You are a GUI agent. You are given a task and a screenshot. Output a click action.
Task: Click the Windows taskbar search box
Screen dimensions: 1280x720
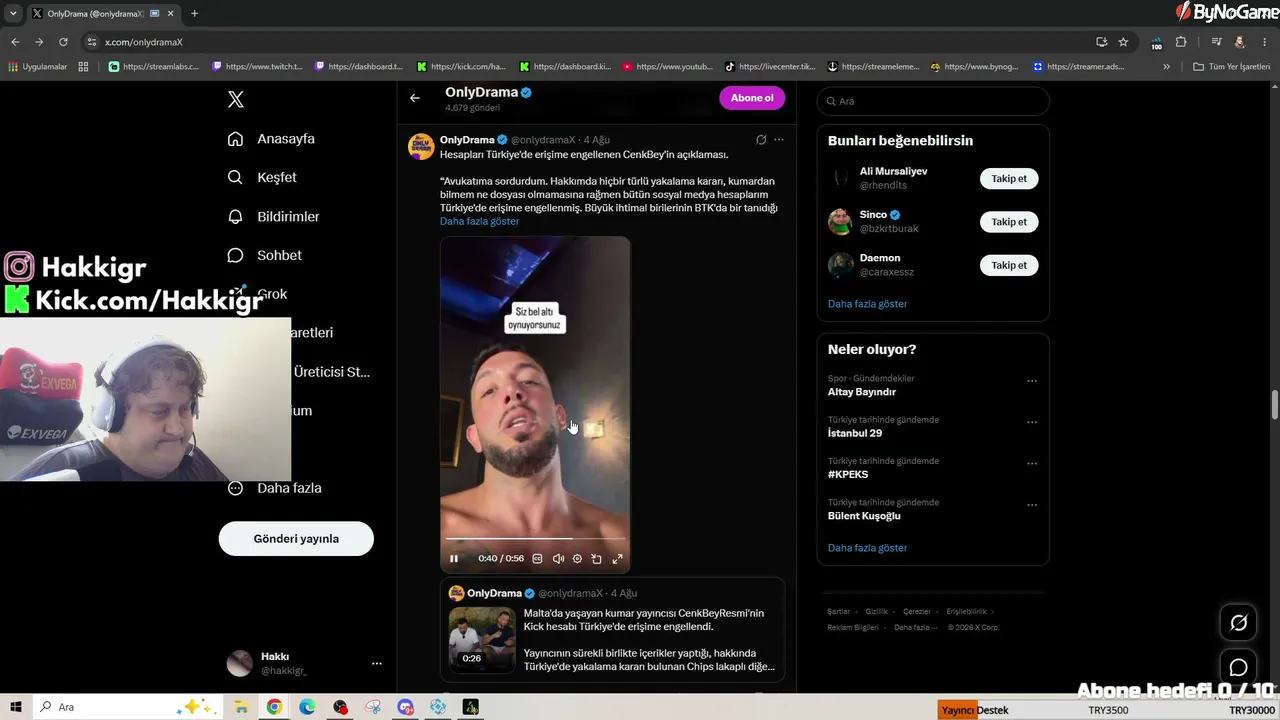[127, 707]
